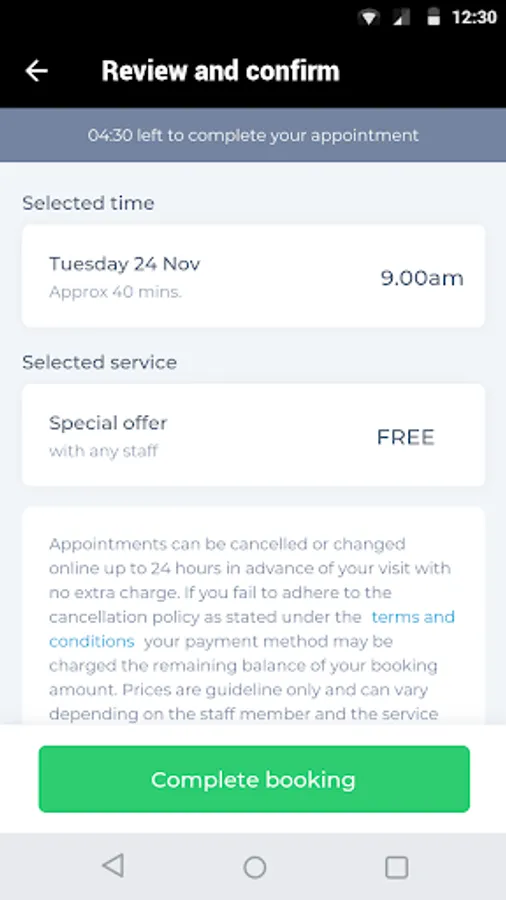
Task: Tap the Android home circle button
Action: coord(255,867)
